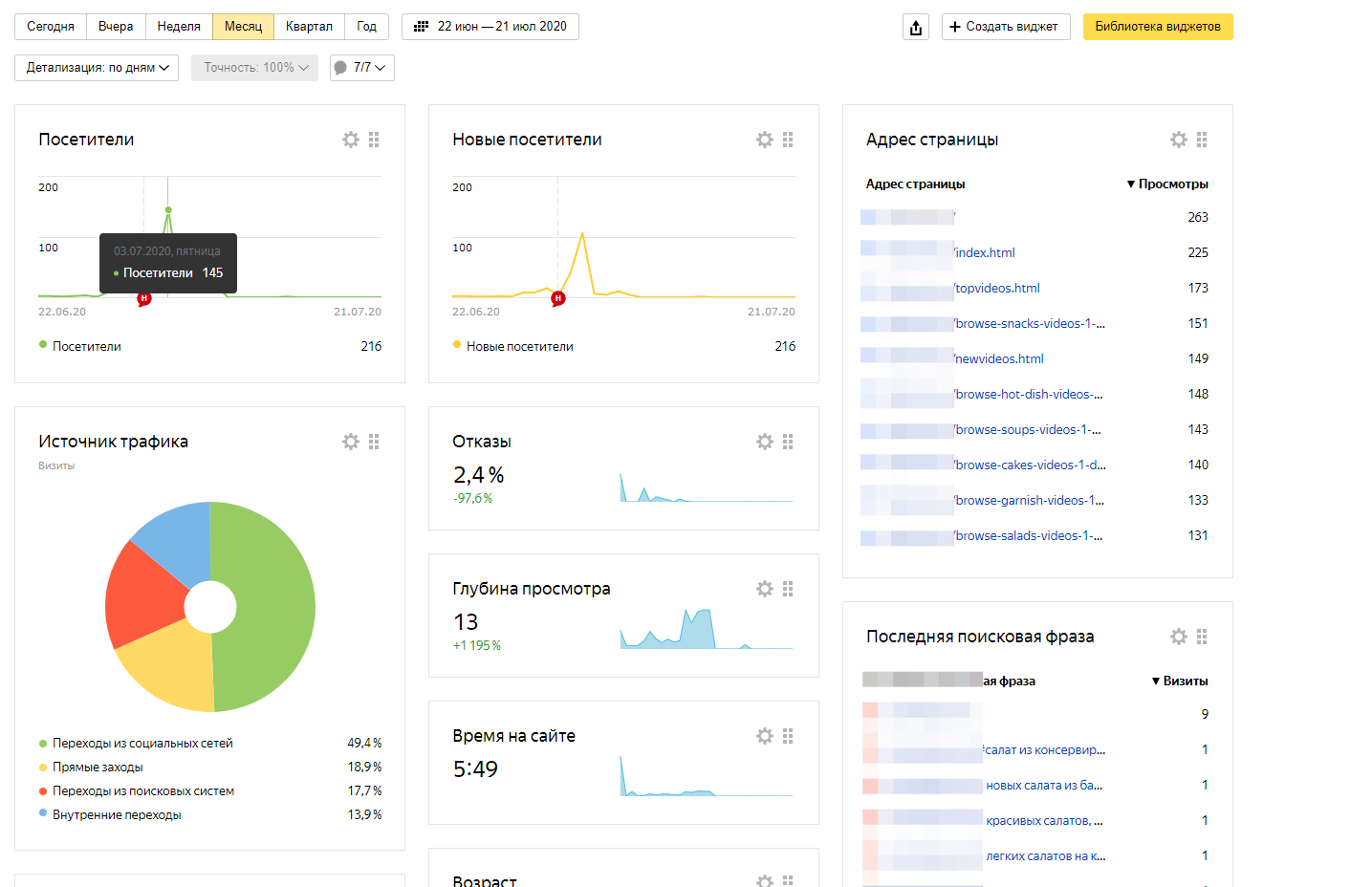Grab drag handle of Глубина просмотра widget
Viewport: 1372px width, 887px height.
[x=788, y=589]
